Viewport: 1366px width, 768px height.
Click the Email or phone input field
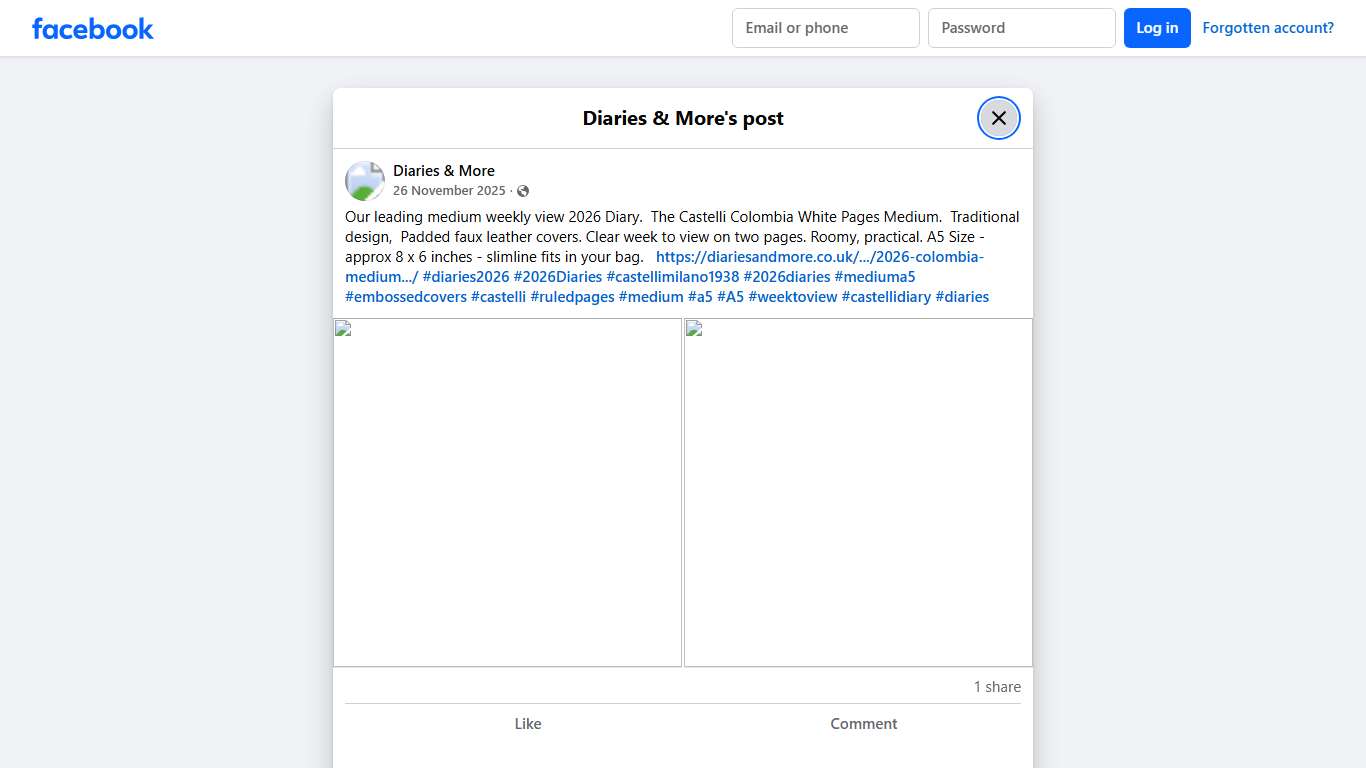[825, 28]
